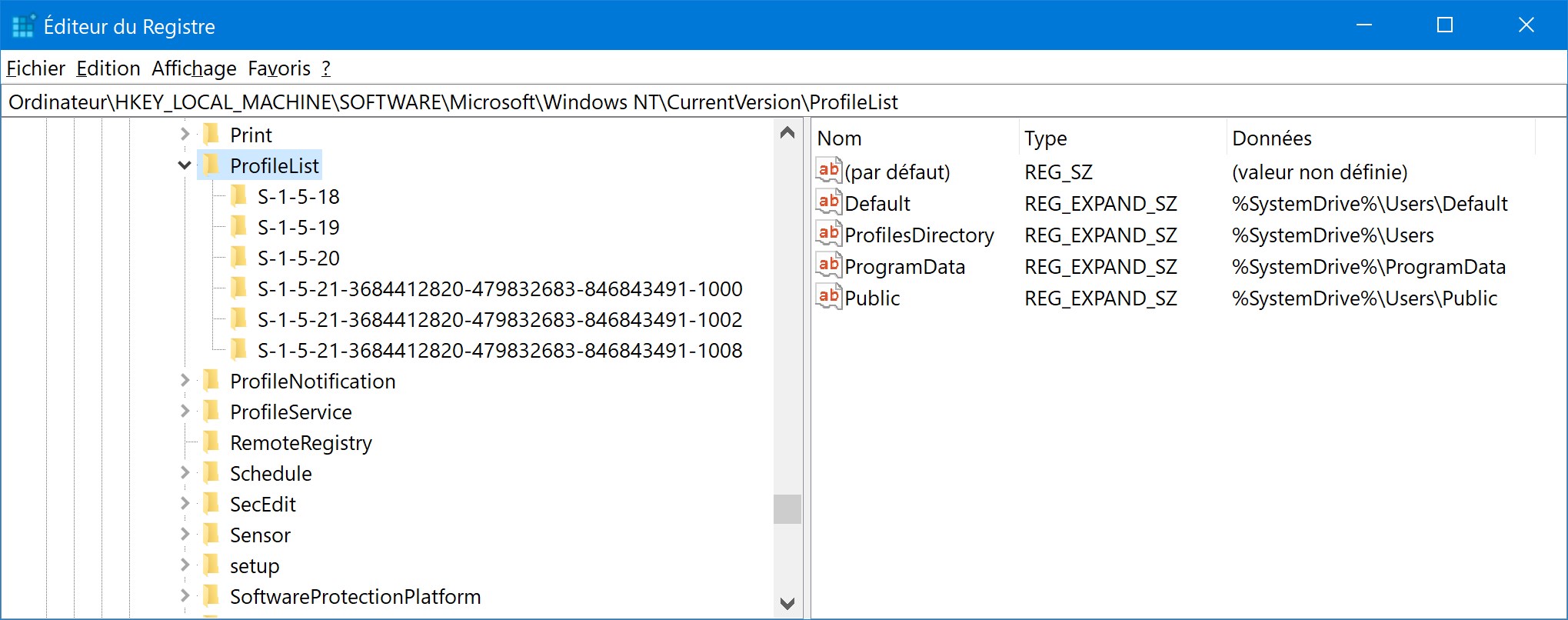This screenshot has height=620, width=1568.
Task: Select the RemoteRegistry key label
Action: pos(301,443)
